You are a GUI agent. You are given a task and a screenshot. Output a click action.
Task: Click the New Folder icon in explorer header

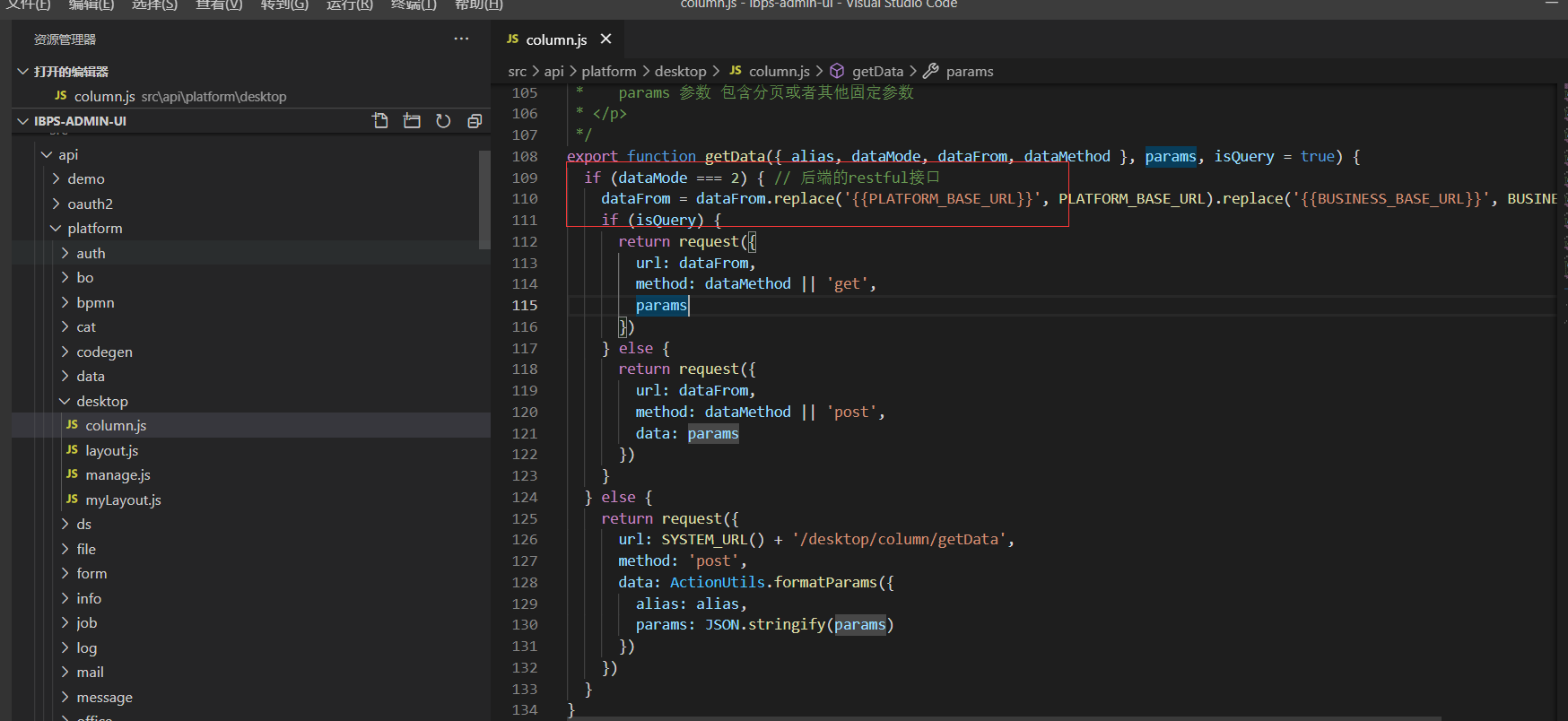pos(412,121)
